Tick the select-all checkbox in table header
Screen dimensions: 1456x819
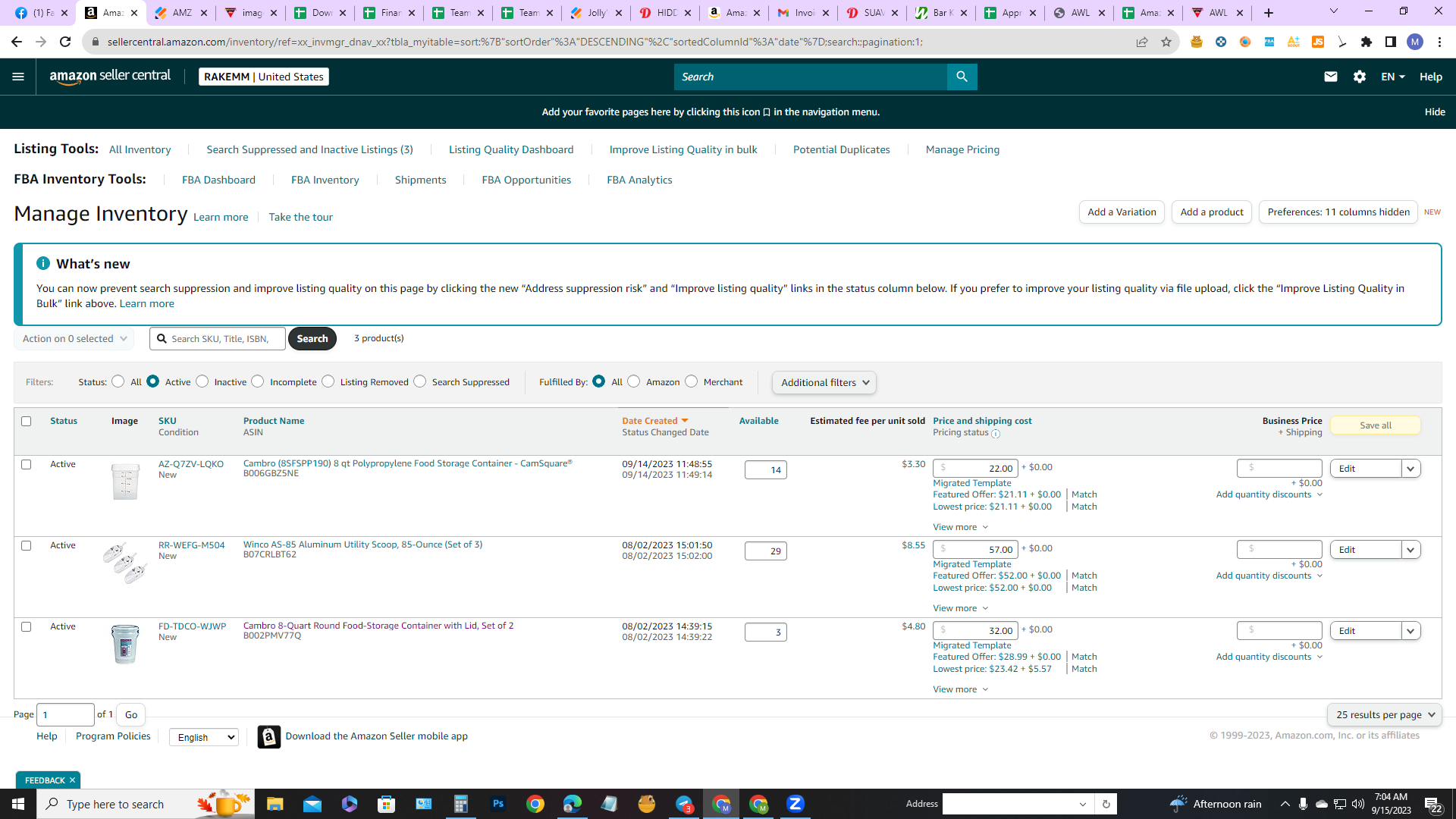pyautogui.click(x=27, y=421)
